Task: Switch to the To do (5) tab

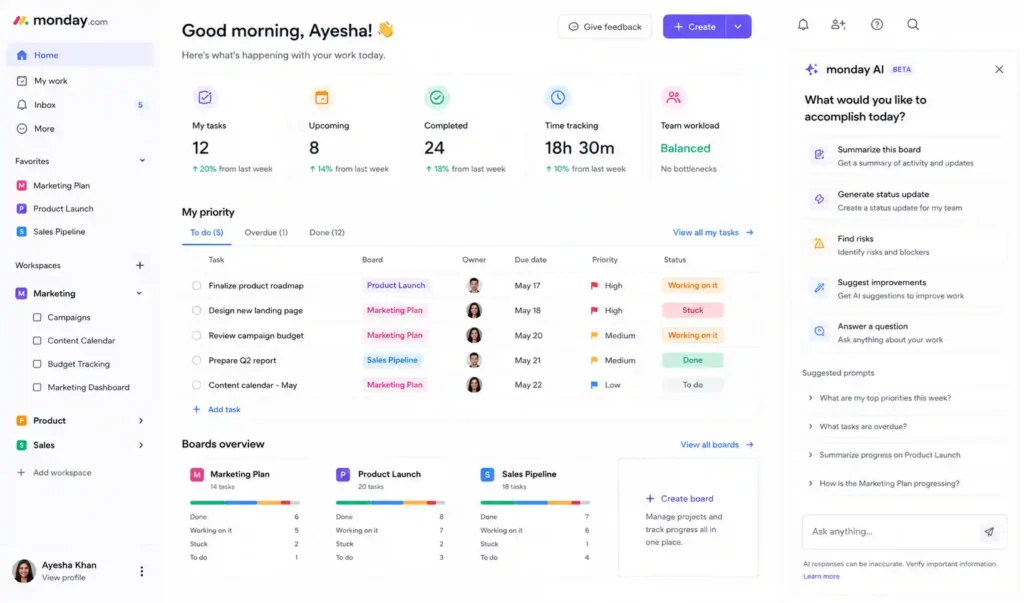Action: click(x=206, y=233)
